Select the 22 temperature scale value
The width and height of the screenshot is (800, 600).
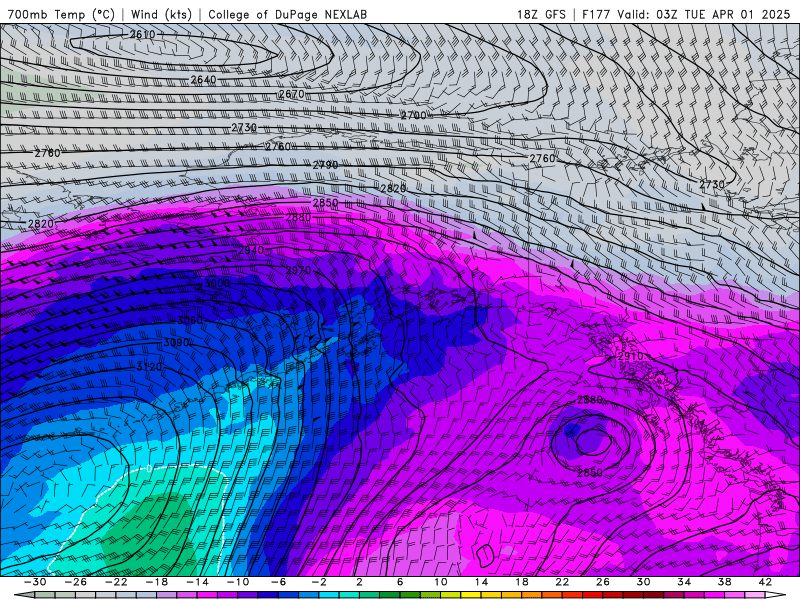562,582
